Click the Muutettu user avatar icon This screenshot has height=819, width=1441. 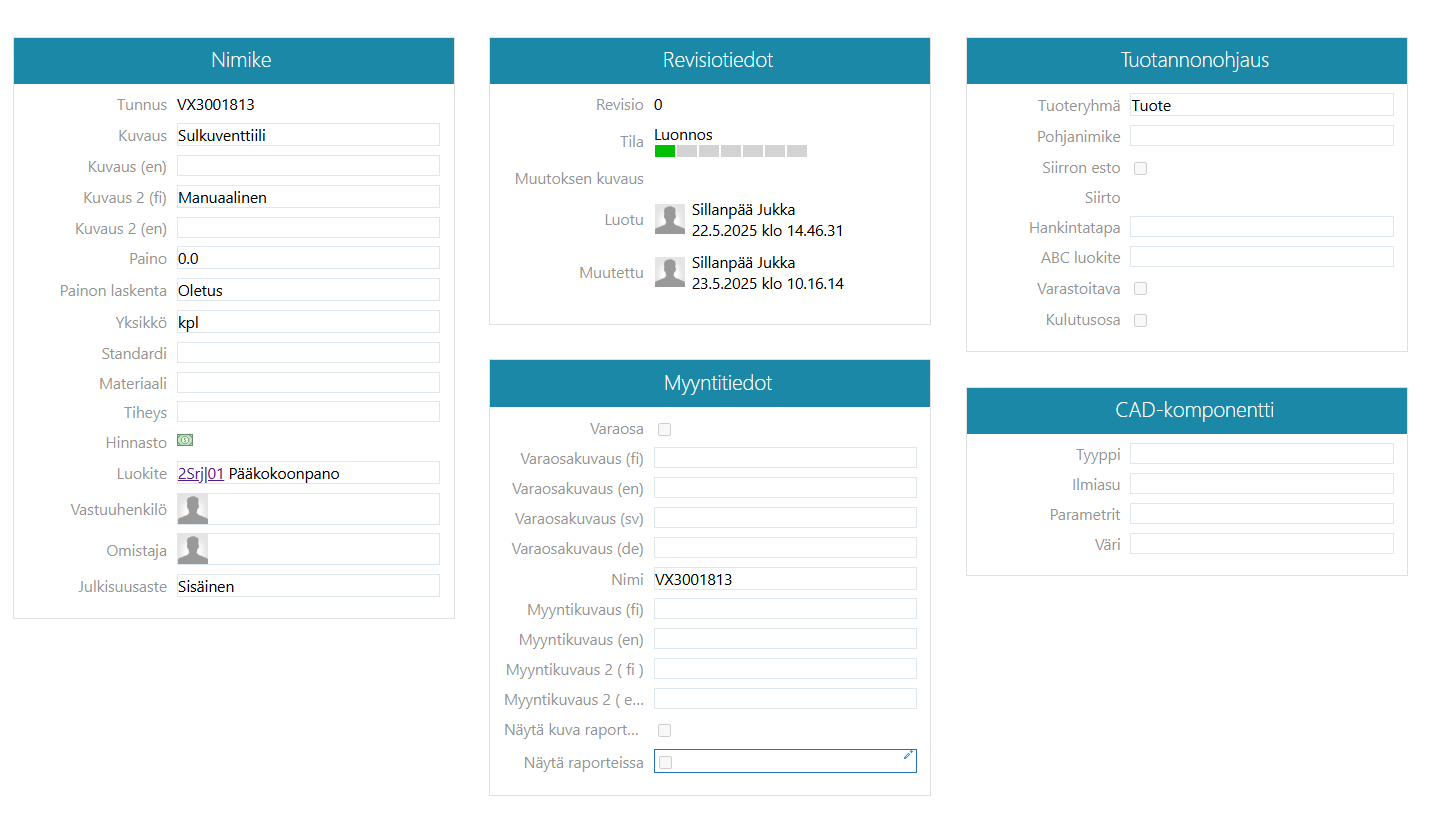coord(670,272)
